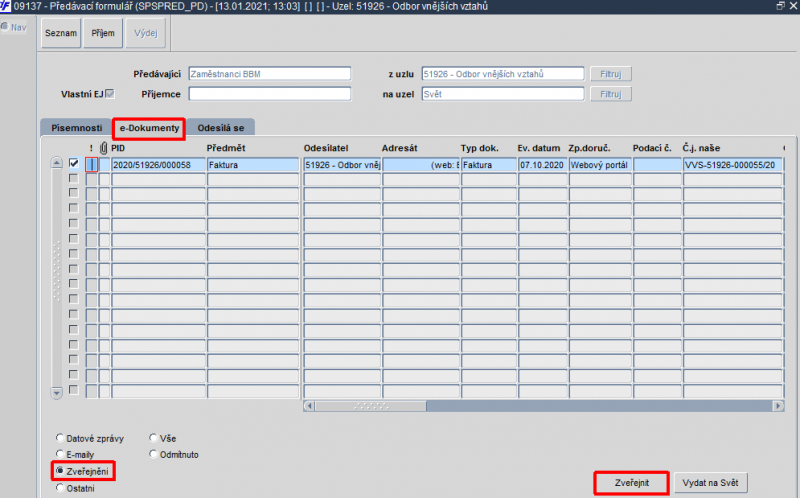Click table scroll down arrow

pos(57,393)
